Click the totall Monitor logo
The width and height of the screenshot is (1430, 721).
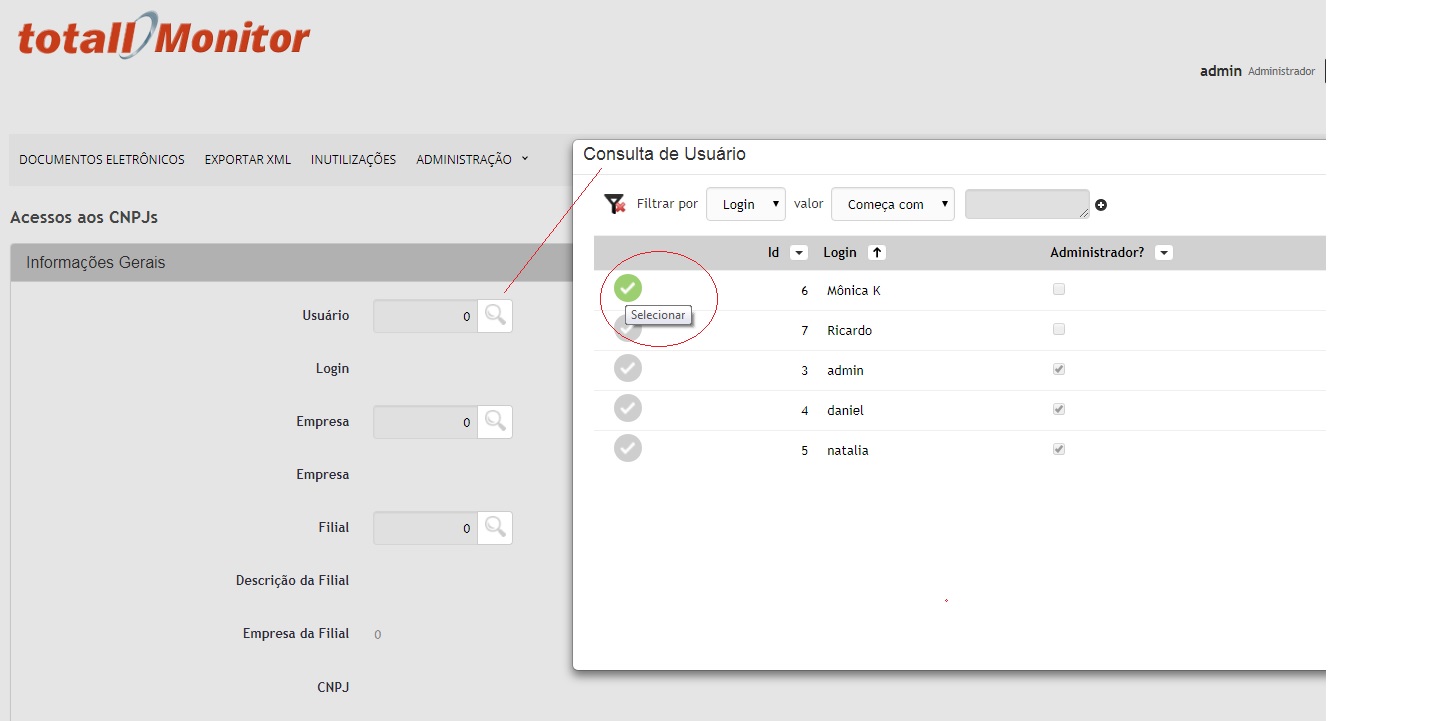click(x=164, y=37)
